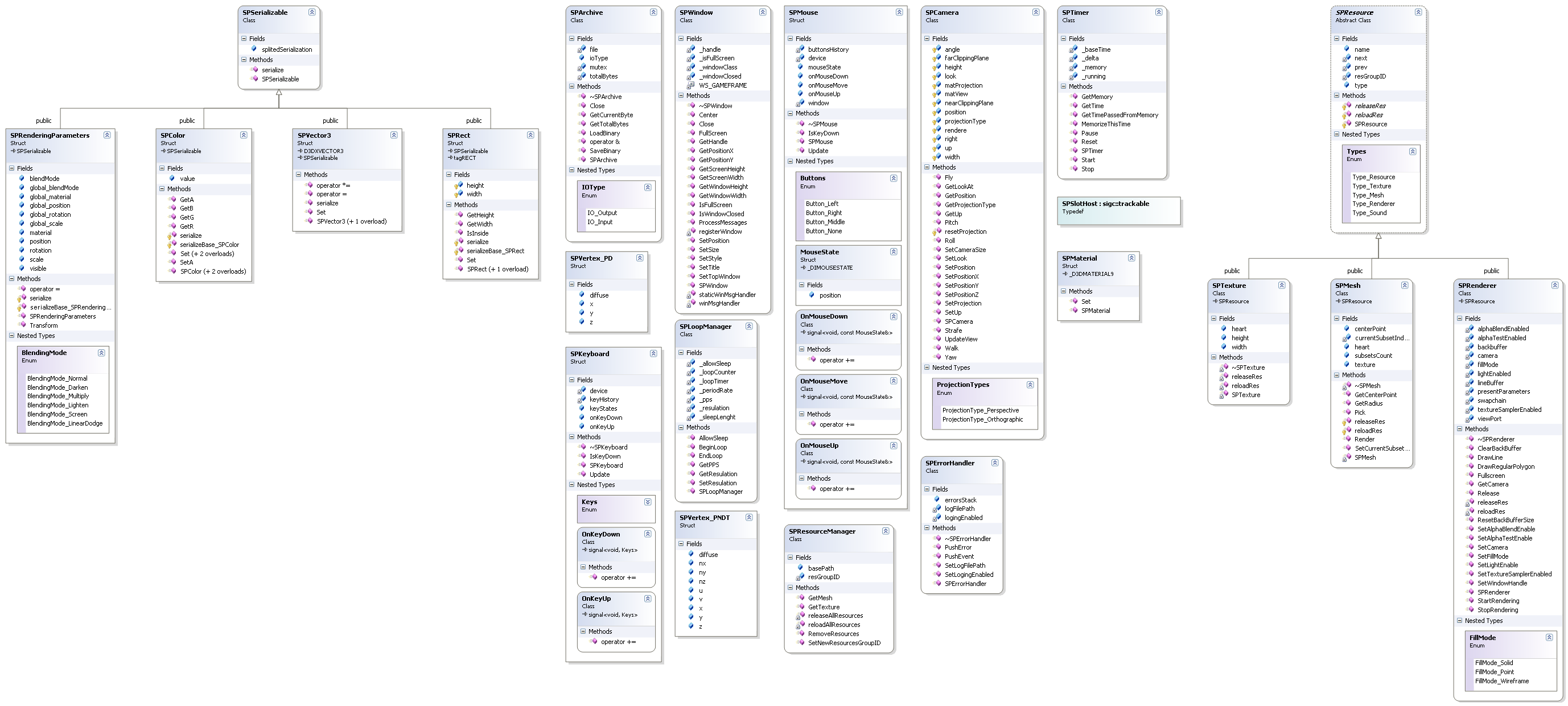
Task: Collapse SPResourceManager using its chevron
Action: [x=886, y=531]
